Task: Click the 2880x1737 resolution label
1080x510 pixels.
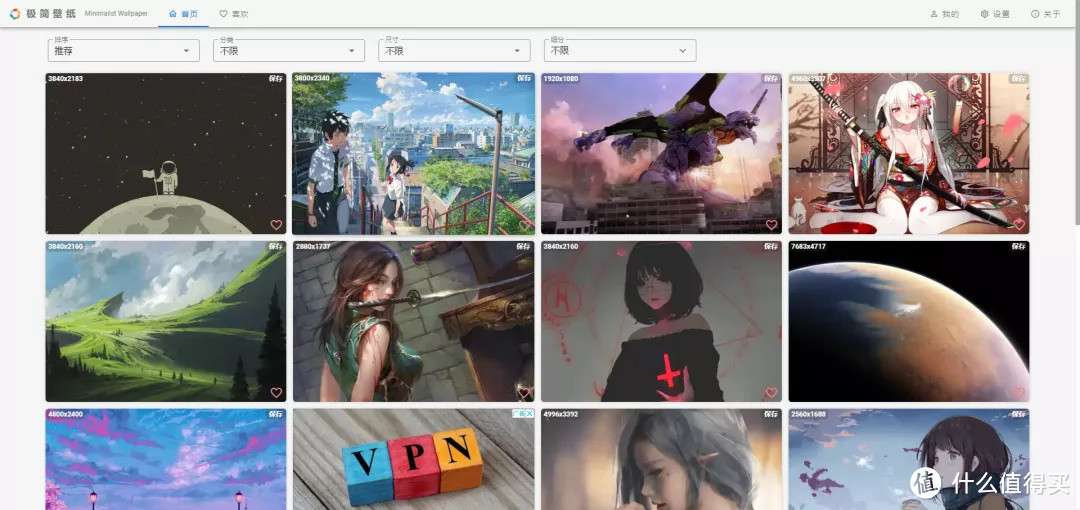Action: (x=313, y=246)
